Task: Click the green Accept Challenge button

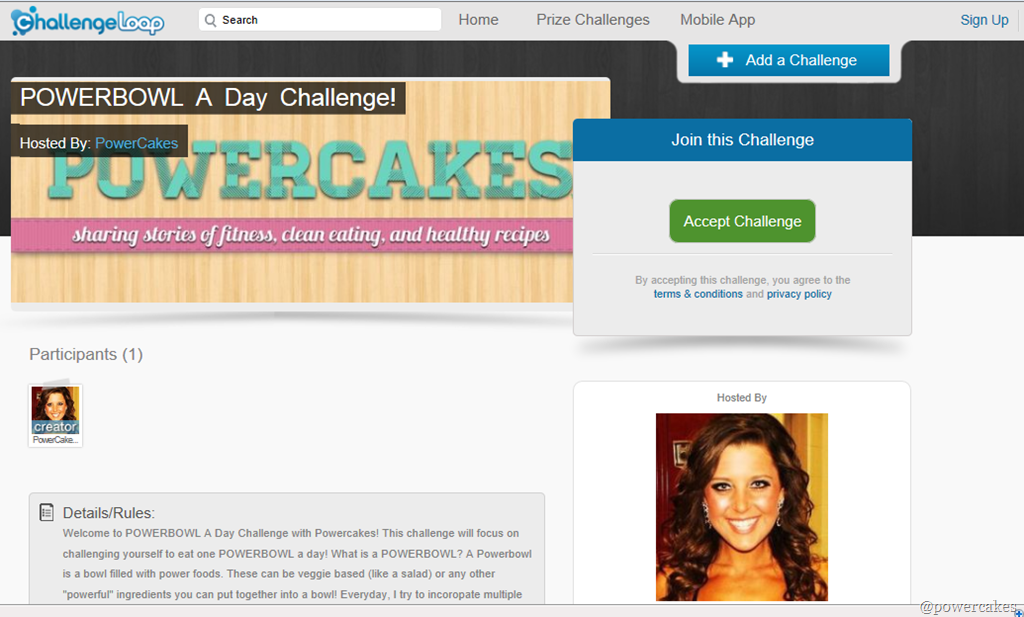Action: [x=743, y=221]
